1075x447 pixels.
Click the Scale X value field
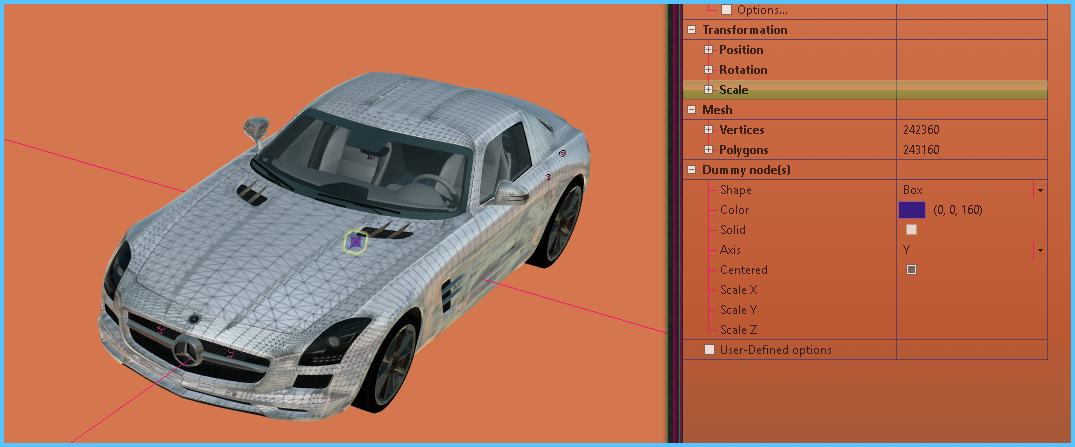(970, 290)
